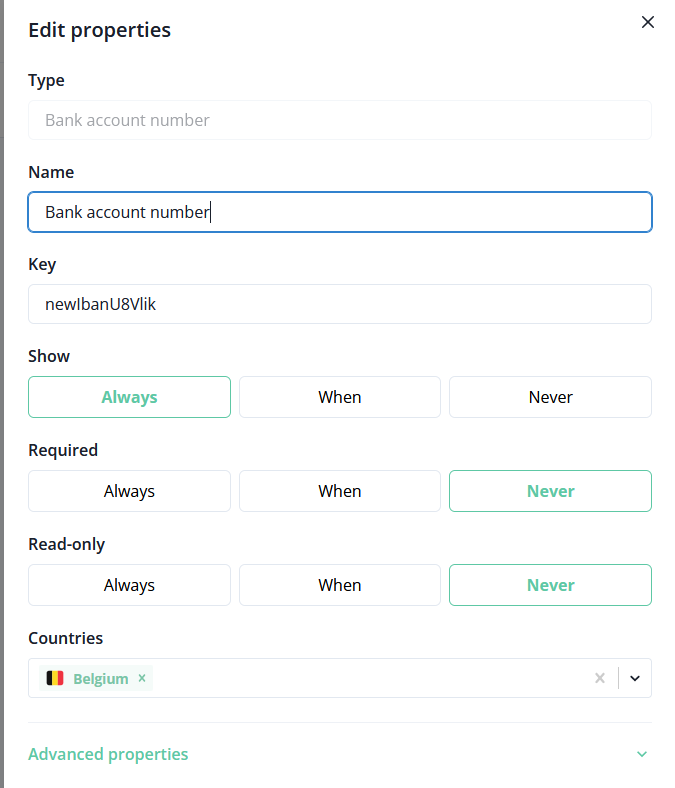Expand the Advanced properties chevron
This screenshot has width=675, height=788.
(641, 754)
